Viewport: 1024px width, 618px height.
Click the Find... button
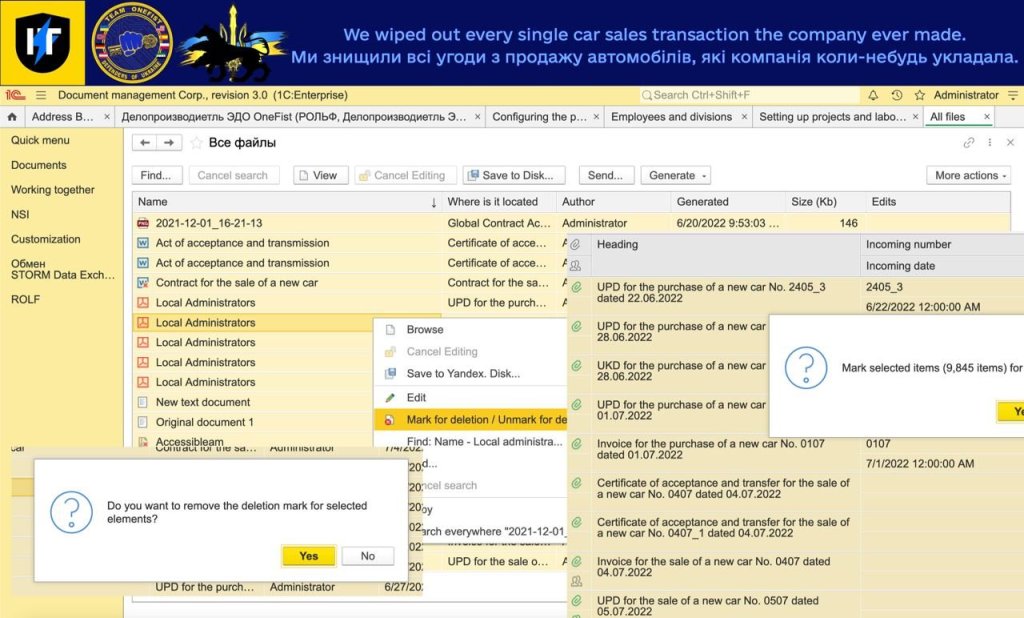click(157, 175)
